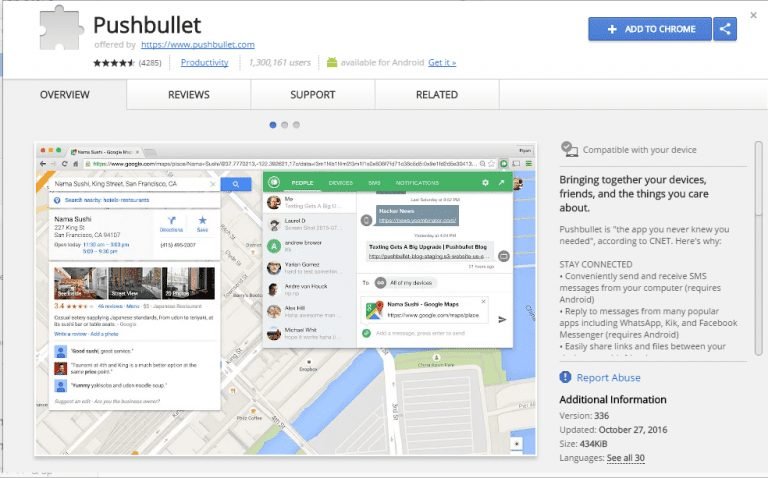Click the blue map search magnifier button
Viewport: 768px width, 478px height.
click(x=236, y=184)
